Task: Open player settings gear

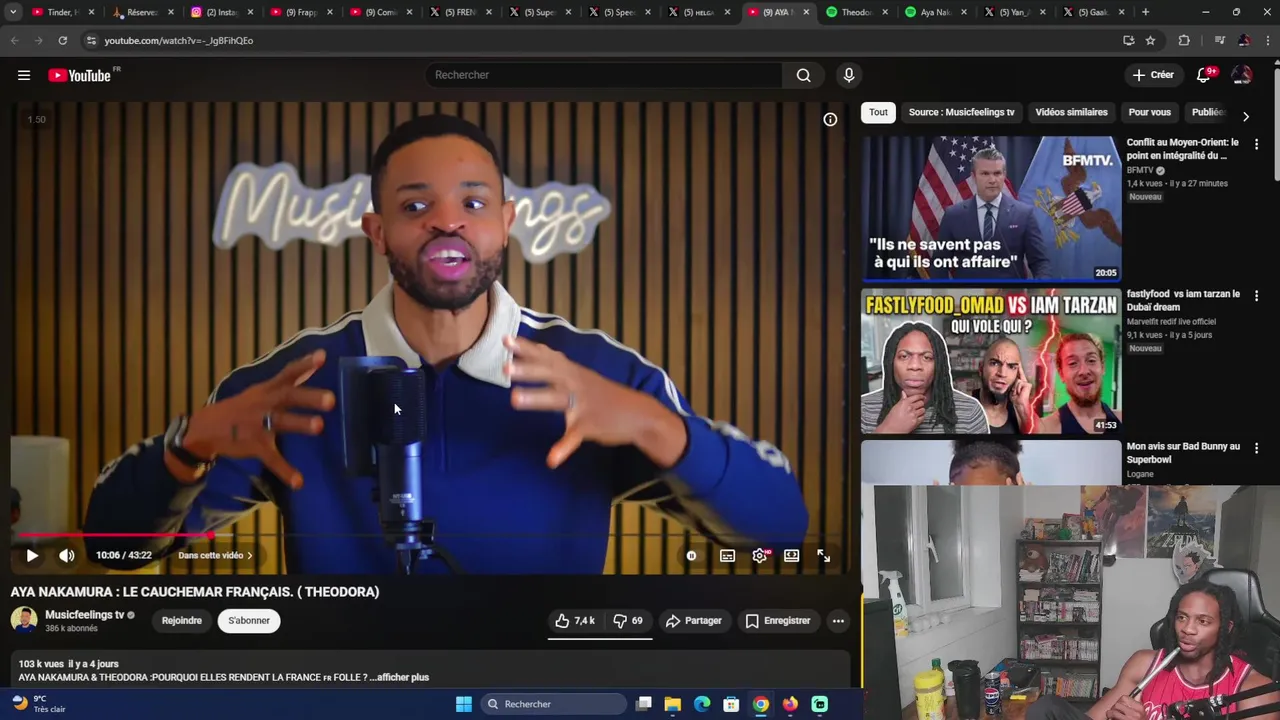Action: [x=760, y=556]
